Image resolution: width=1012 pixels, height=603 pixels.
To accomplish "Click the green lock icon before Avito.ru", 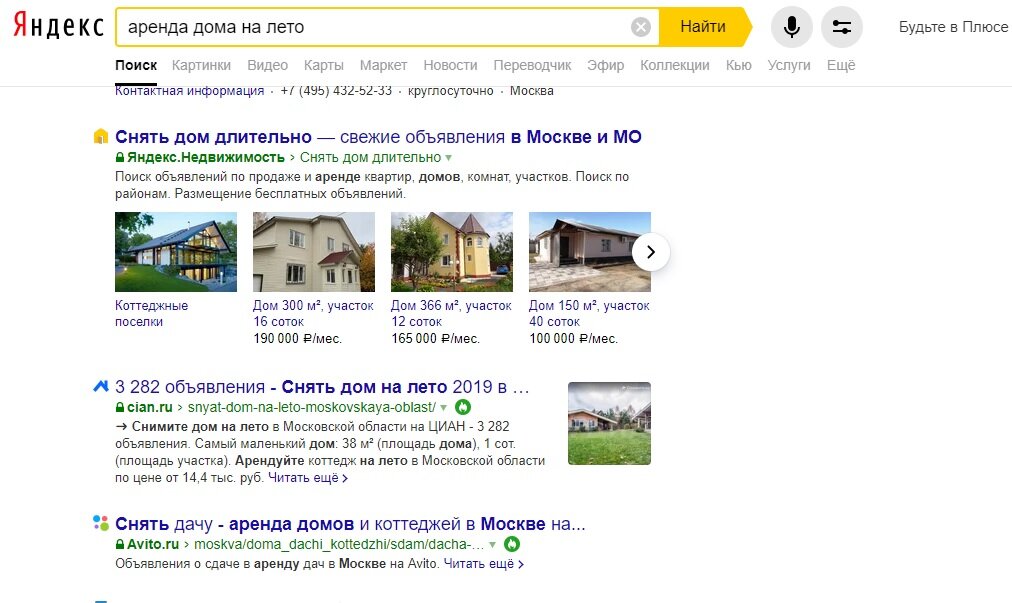I will tap(119, 544).
